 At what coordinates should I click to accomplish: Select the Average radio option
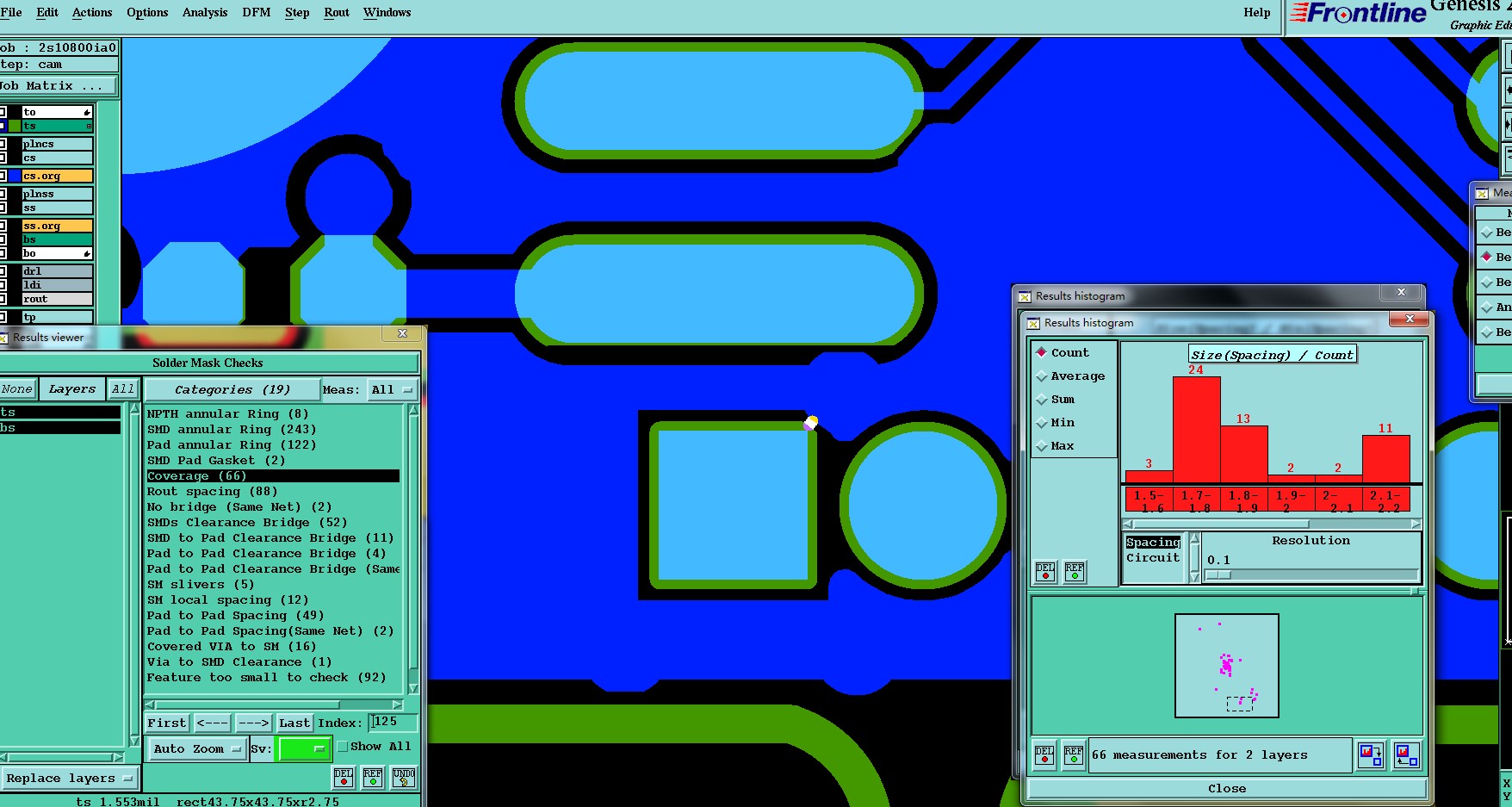[1041, 376]
